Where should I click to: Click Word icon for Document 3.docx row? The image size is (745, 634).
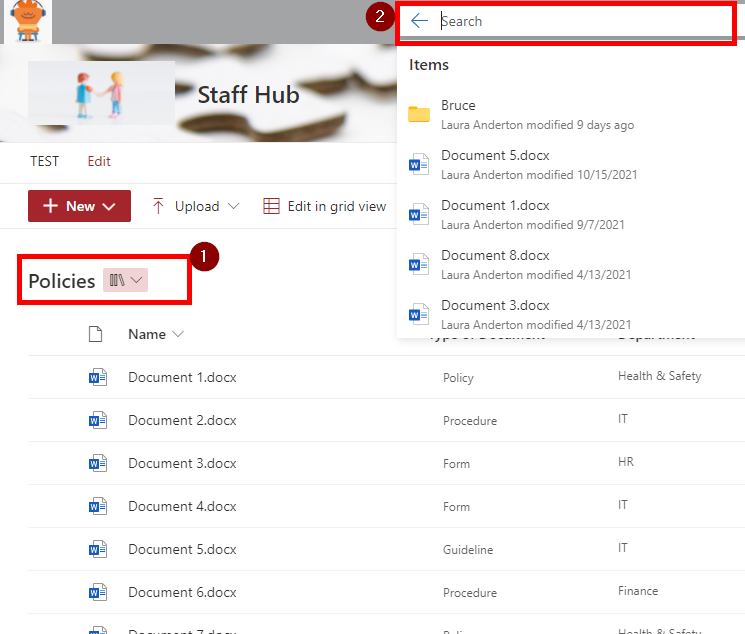(x=98, y=463)
